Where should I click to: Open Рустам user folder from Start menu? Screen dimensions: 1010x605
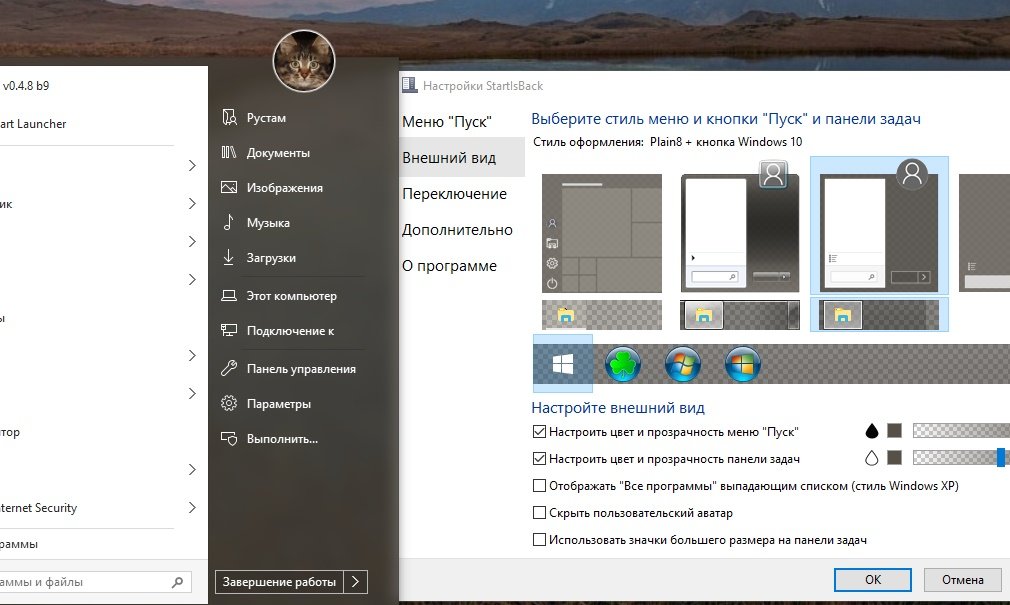(x=266, y=118)
